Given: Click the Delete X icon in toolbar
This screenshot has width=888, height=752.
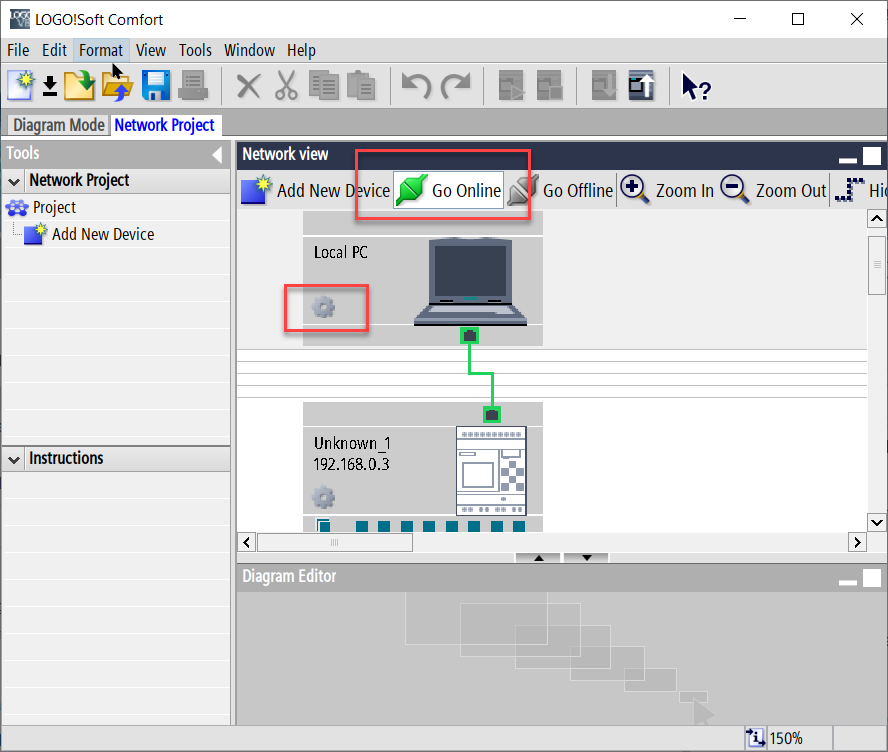Looking at the screenshot, I should (248, 87).
